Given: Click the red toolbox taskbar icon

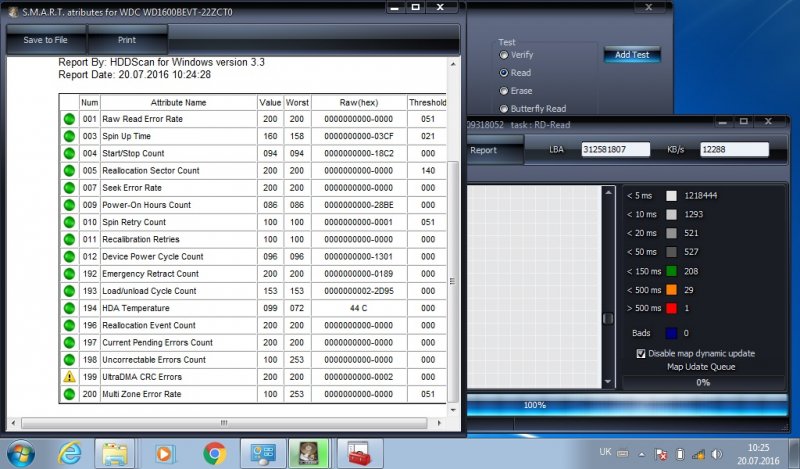Looking at the screenshot, I should (x=360, y=453).
